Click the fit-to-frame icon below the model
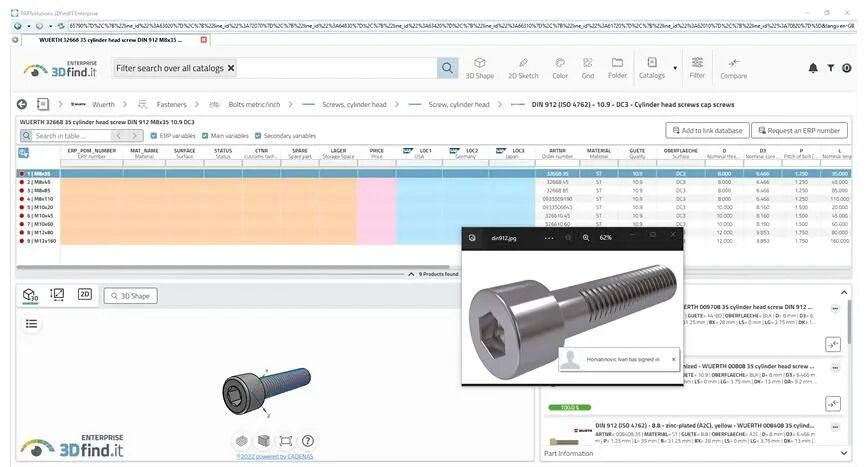The image size is (865, 467). click(285, 441)
